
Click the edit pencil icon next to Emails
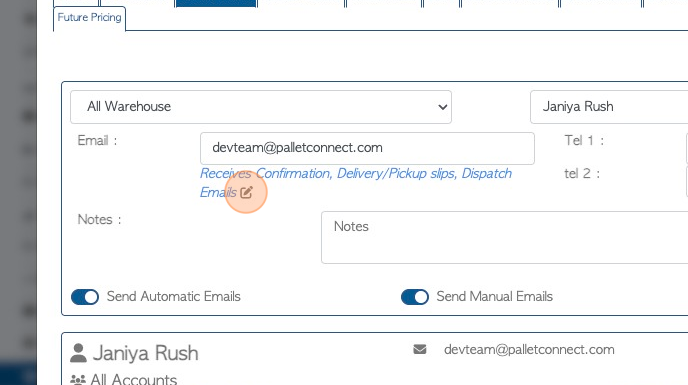pyautogui.click(x=246, y=192)
